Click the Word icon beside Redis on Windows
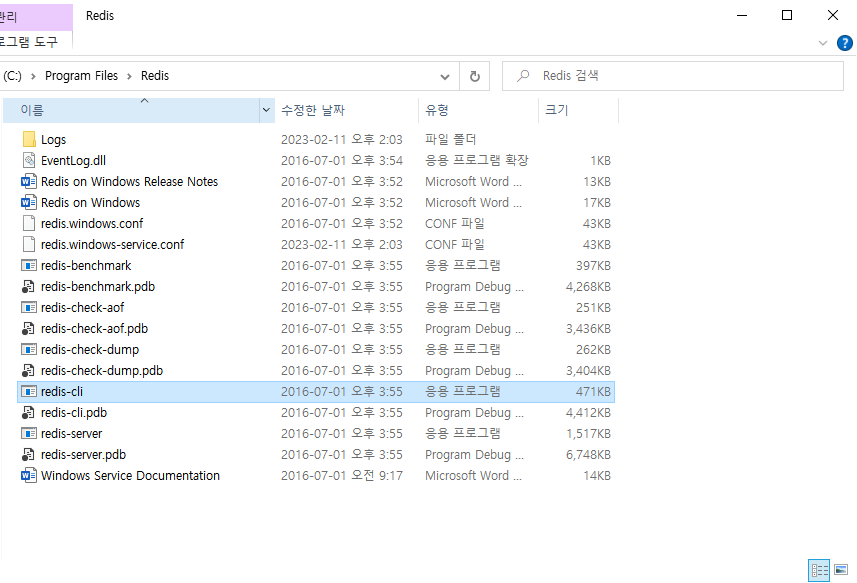Image resolution: width=857 pixels, height=583 pixels. tap(29, 202)
